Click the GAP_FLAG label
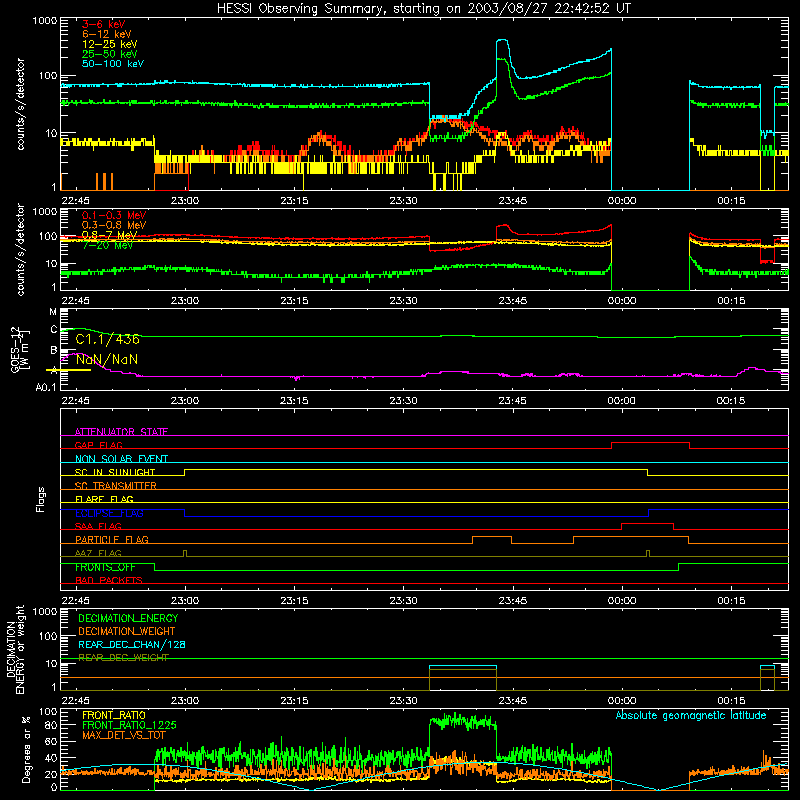This screenshot has width=800, height=800. [x=98, y=445]
